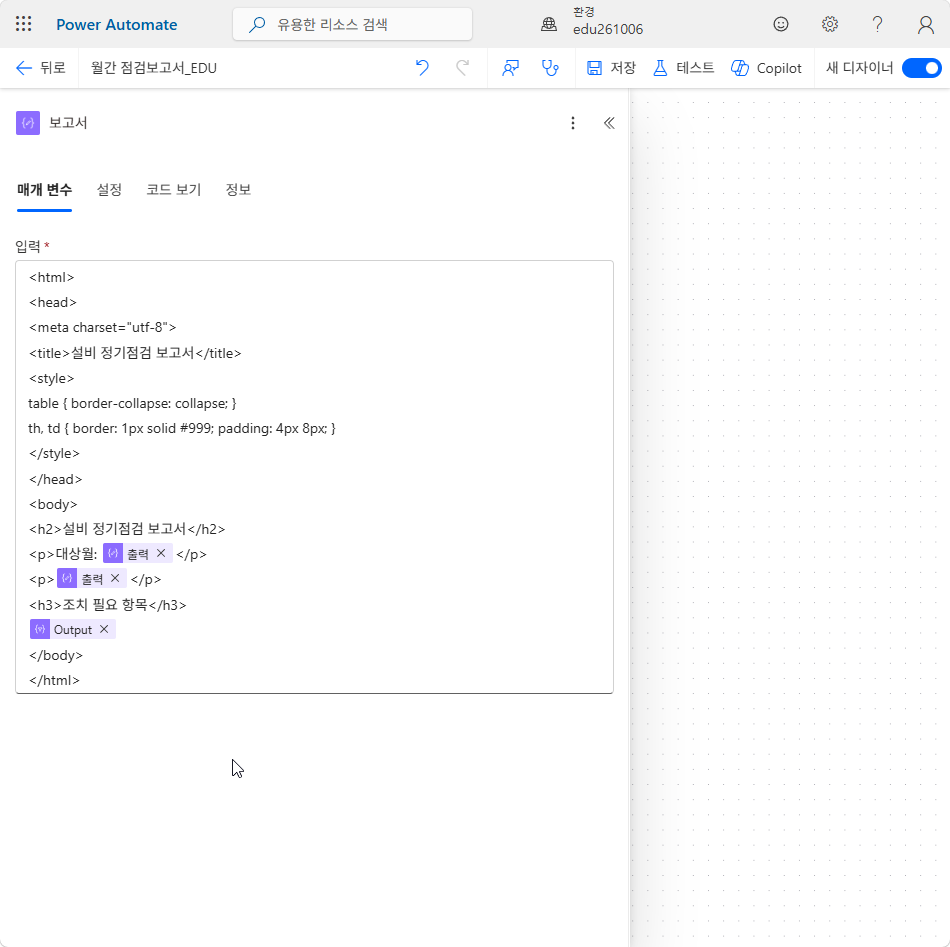The height and width of the screenshot is (947, 950).
Task: Redo the last change
Action: (x=462, y=68)
